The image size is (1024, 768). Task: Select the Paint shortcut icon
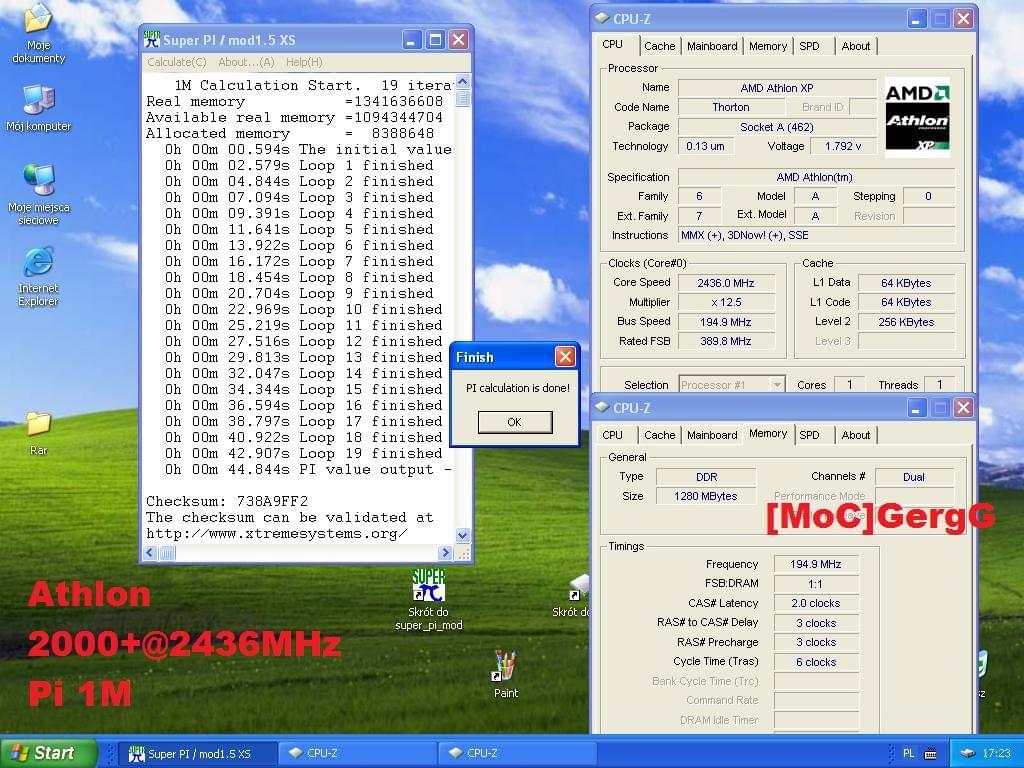505,666
